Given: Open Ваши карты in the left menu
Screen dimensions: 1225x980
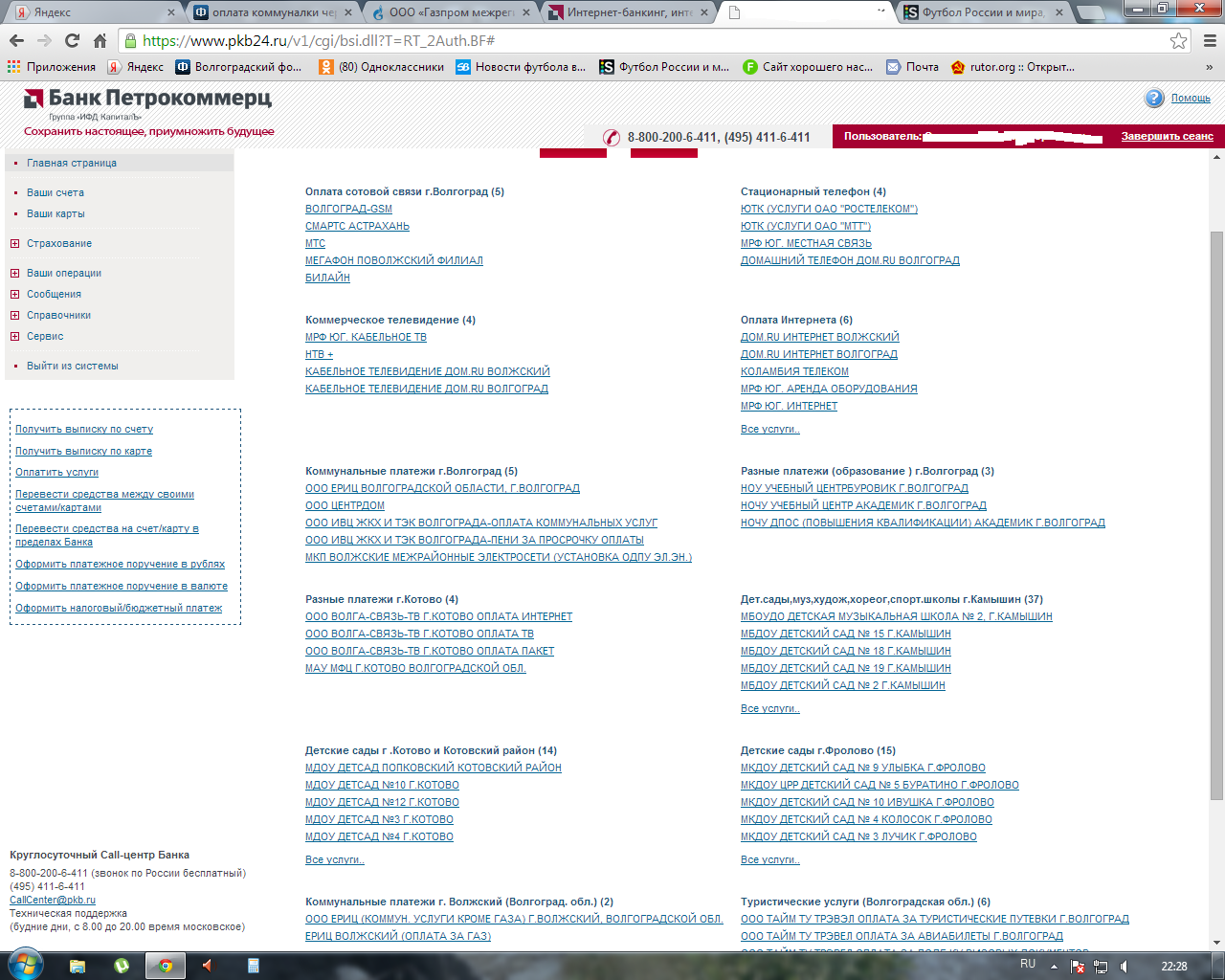Looking at the screenshot, I should click(56, 213).
